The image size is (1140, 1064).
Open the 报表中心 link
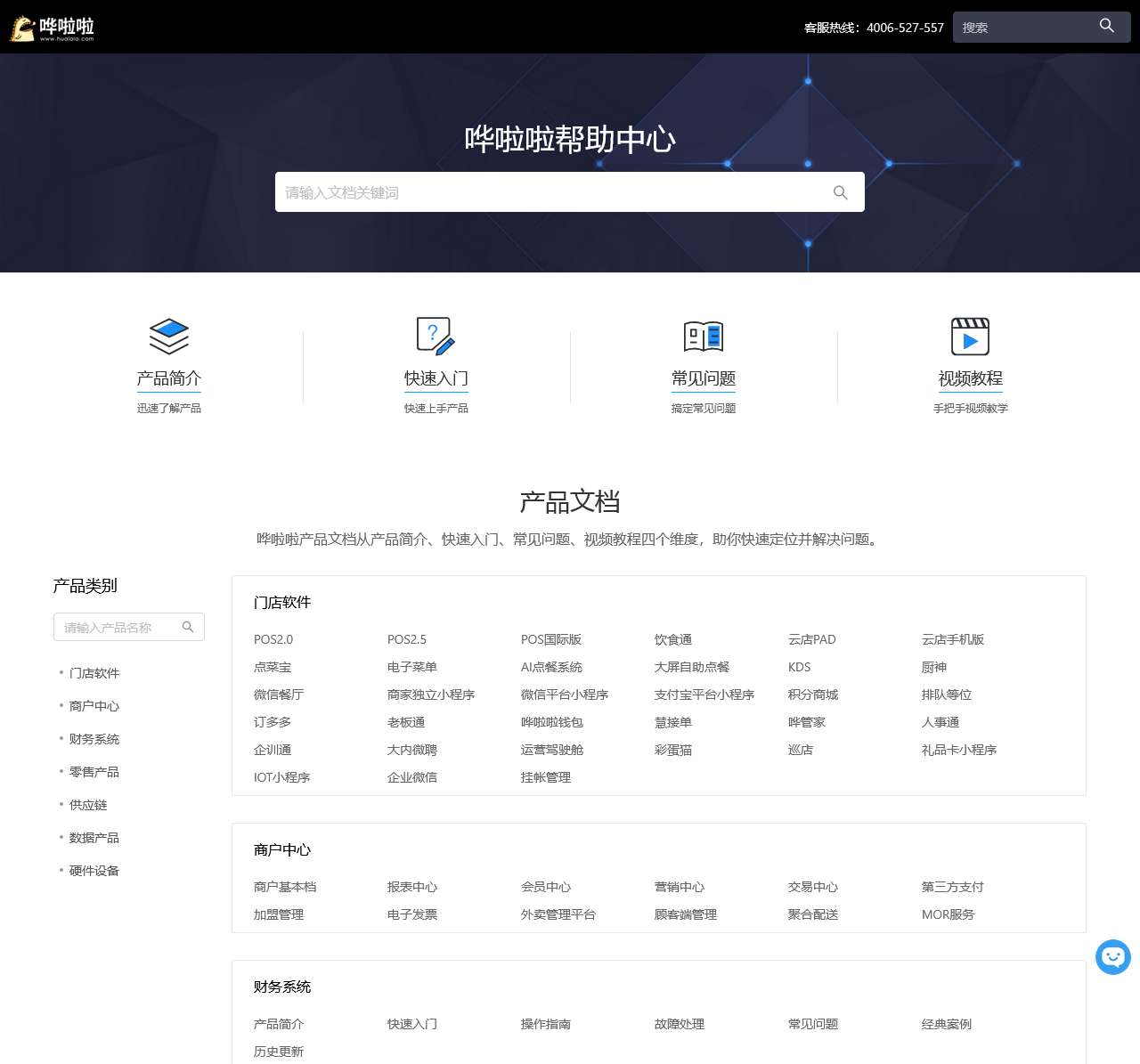pos(412,887)
